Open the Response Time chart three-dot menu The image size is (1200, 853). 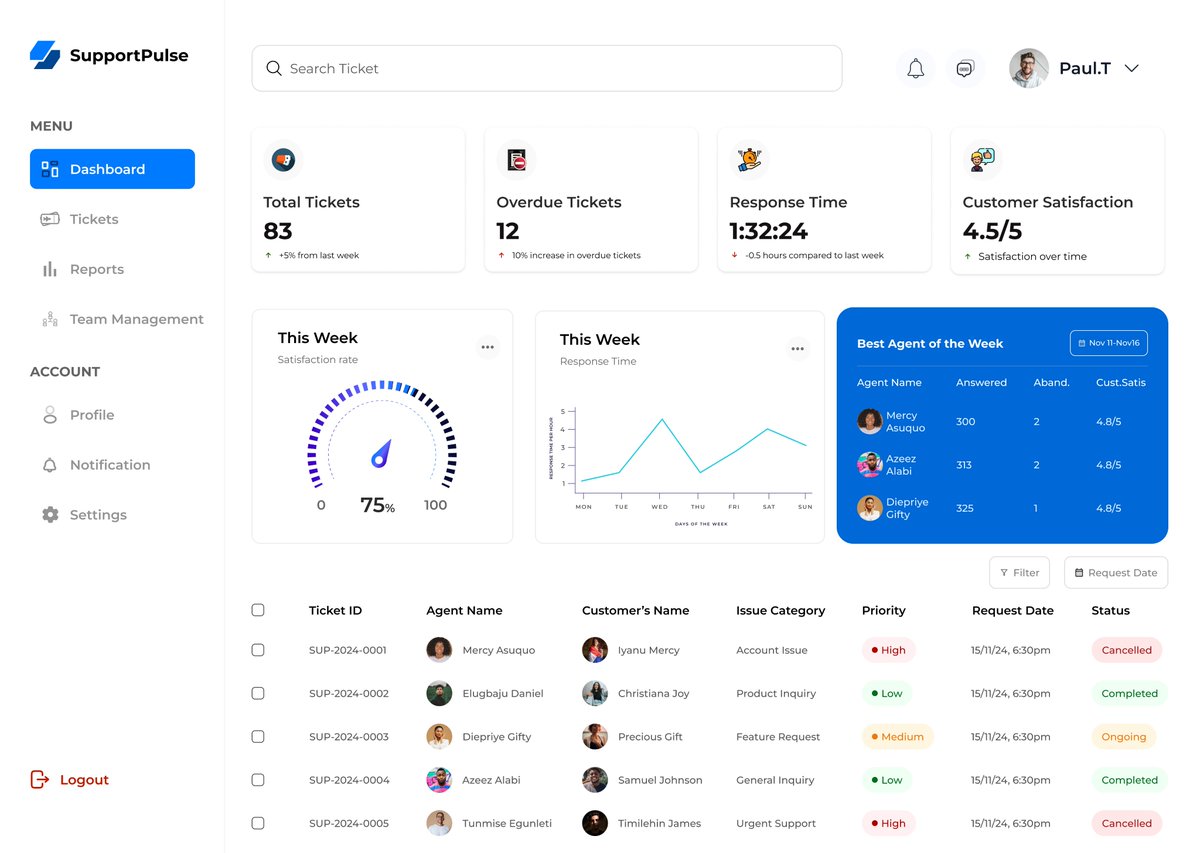[797, 349]
